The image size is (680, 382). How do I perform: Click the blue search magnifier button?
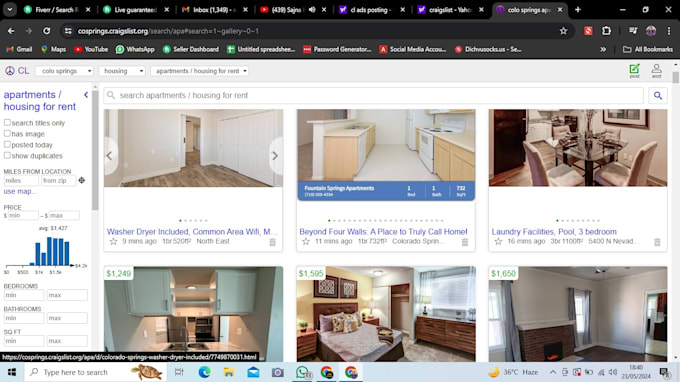[658, 95]
